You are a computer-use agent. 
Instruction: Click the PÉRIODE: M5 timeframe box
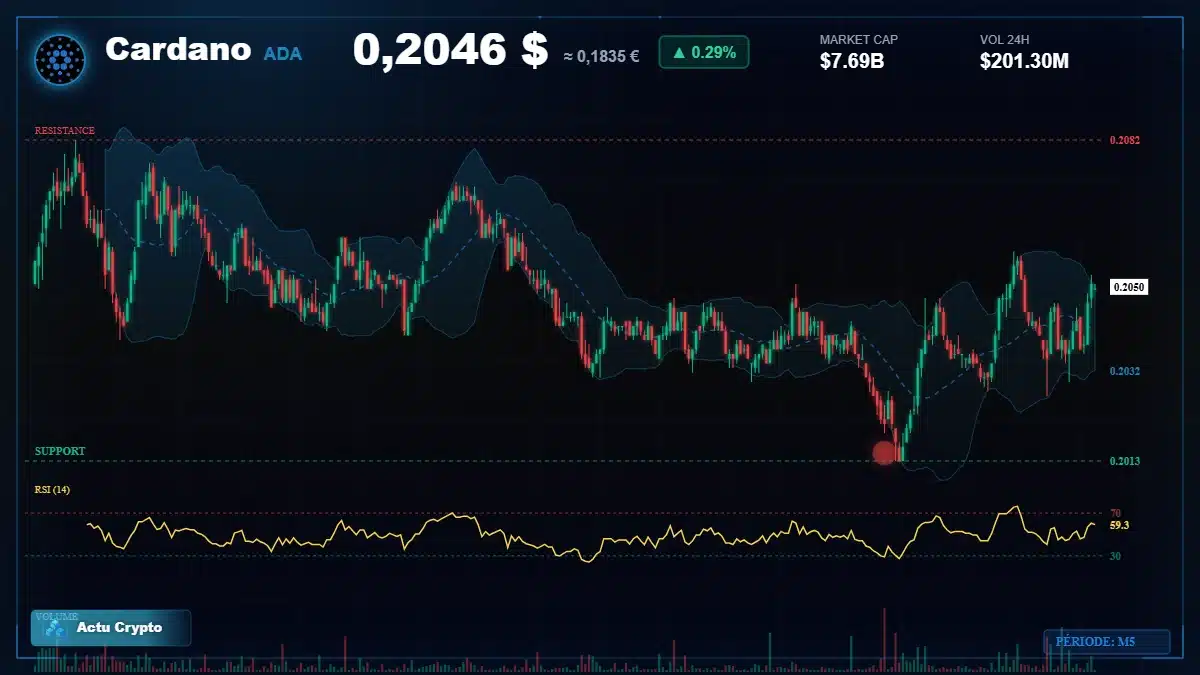point(1107,642)
